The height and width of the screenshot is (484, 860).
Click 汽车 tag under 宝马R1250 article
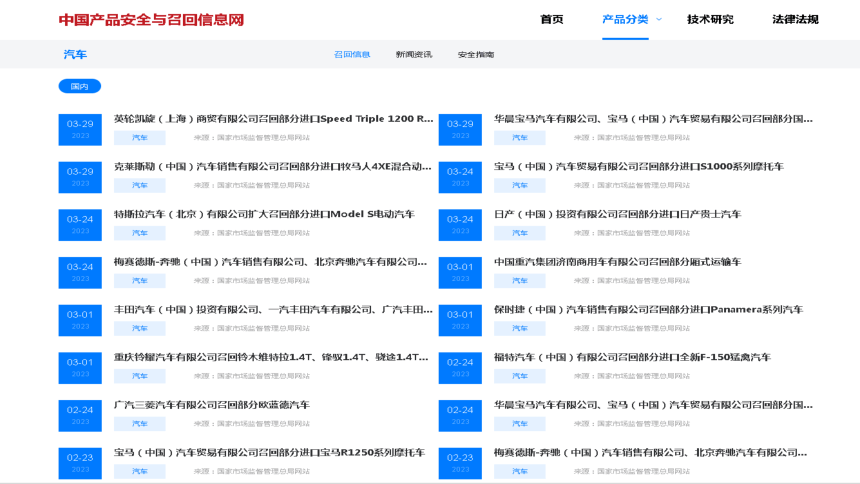(x=140, y=472)
